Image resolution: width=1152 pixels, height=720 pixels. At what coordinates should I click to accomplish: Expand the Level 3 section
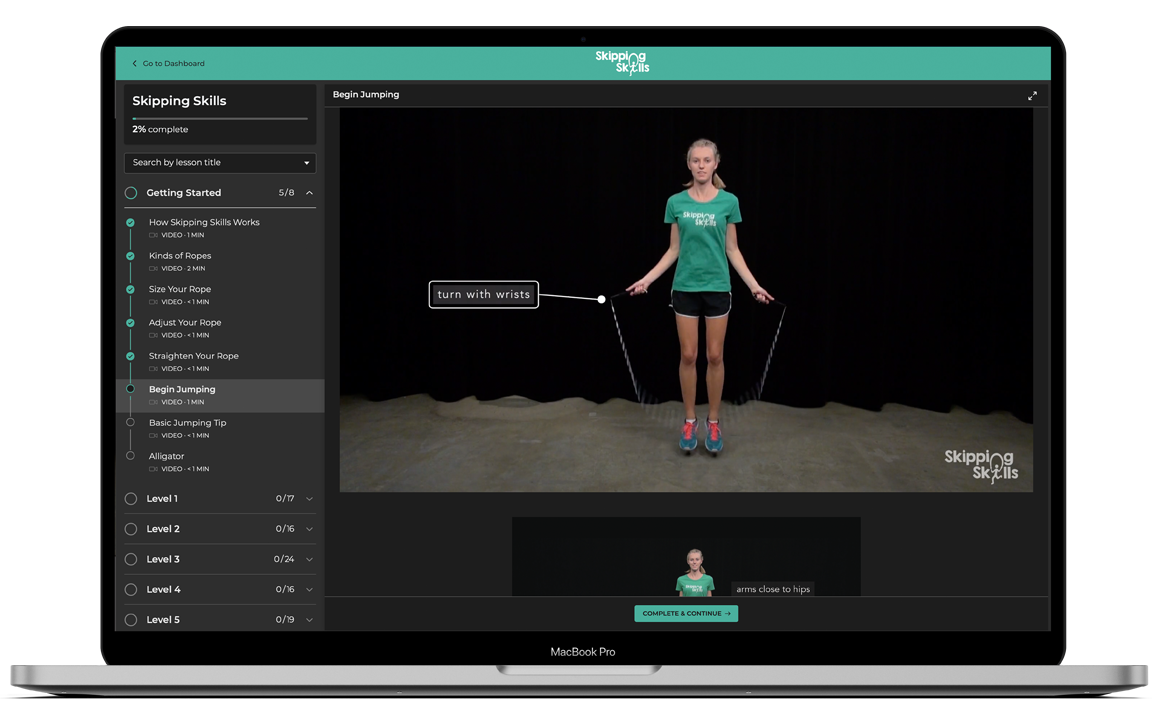309,559
